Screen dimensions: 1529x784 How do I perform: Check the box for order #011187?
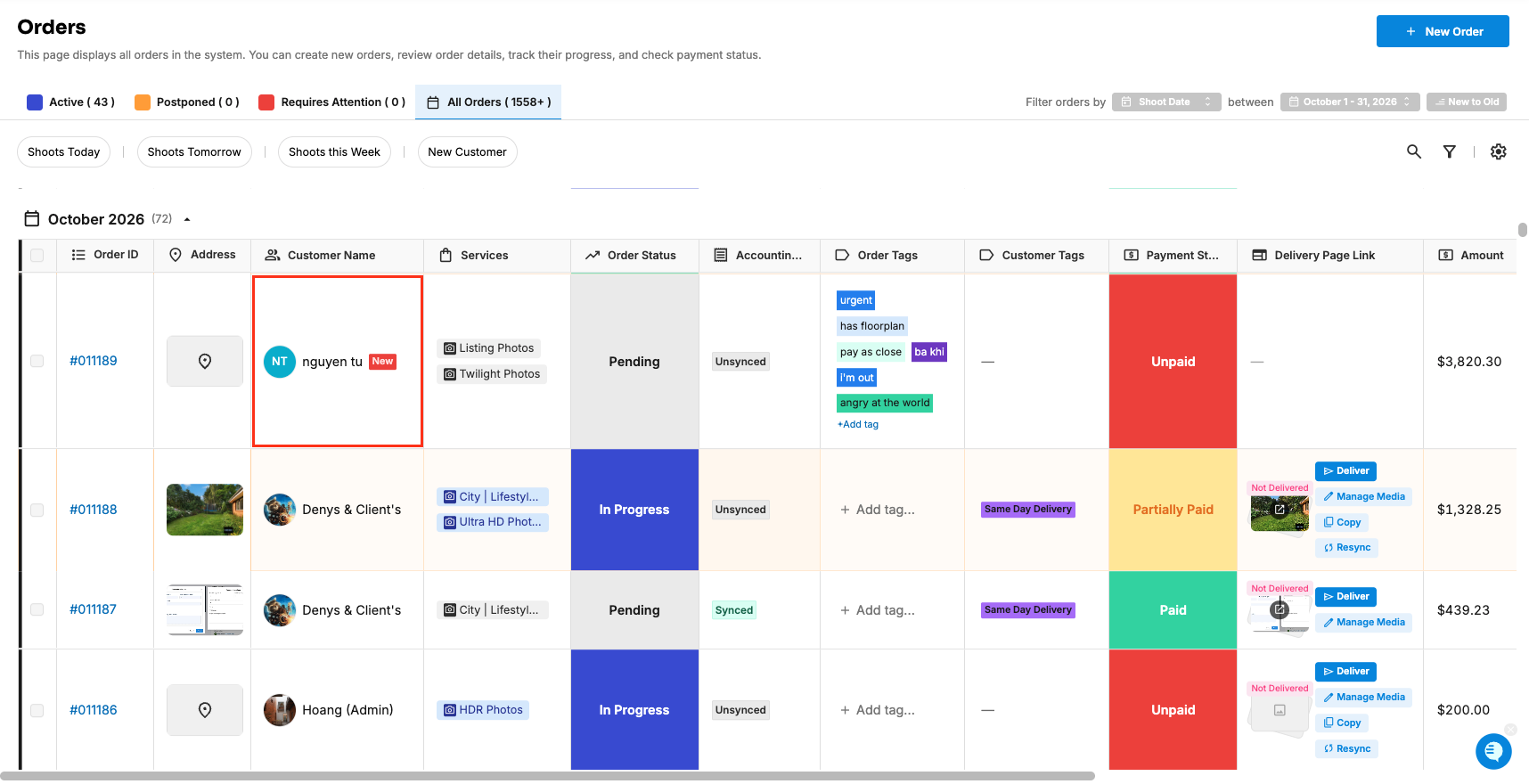[37, 609]
